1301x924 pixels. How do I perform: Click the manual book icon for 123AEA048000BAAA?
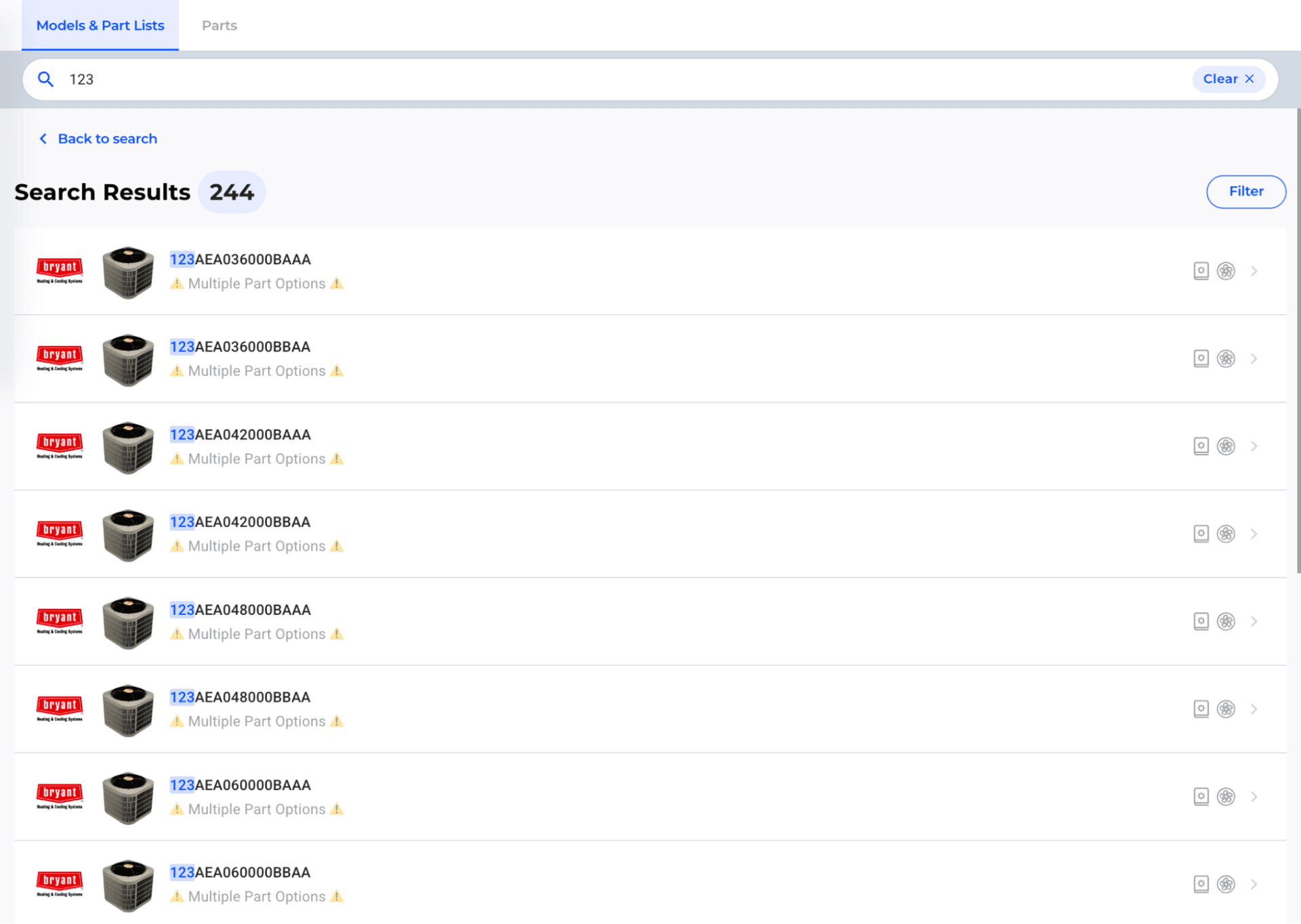click(1201, 621)
